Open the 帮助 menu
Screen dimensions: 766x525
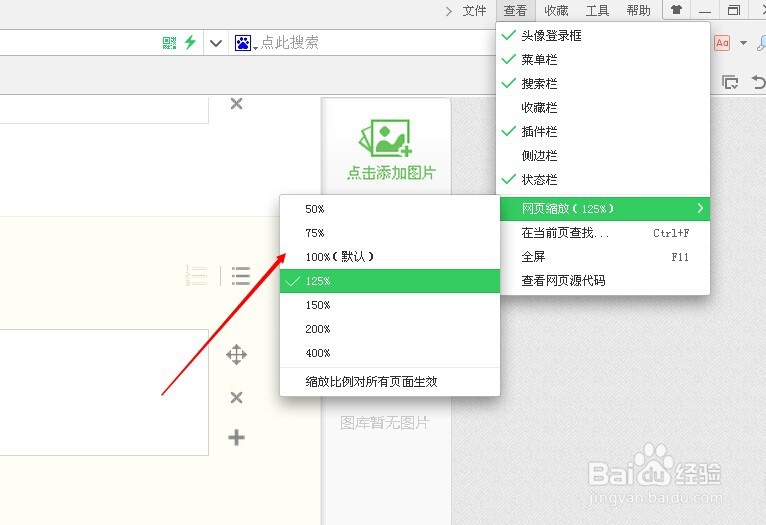(x=638, y=11)
